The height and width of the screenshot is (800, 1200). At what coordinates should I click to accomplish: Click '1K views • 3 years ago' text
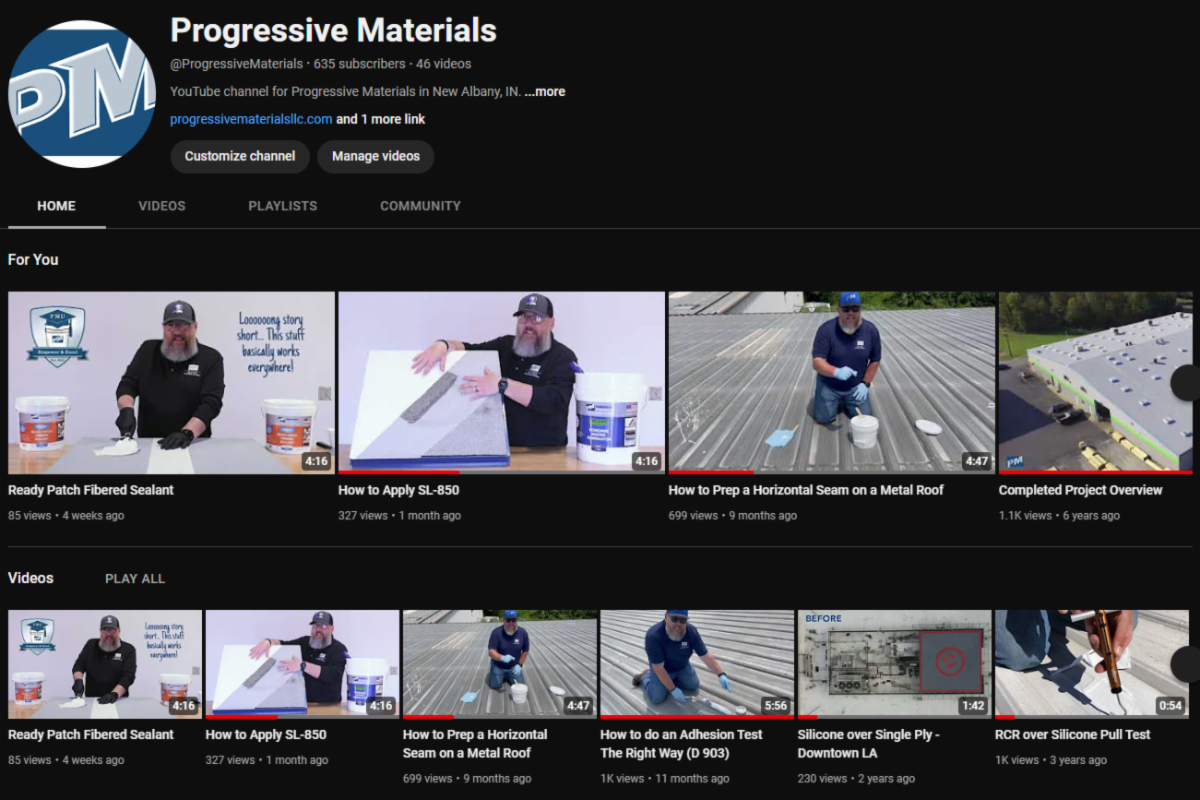(x=1051, y=760)
